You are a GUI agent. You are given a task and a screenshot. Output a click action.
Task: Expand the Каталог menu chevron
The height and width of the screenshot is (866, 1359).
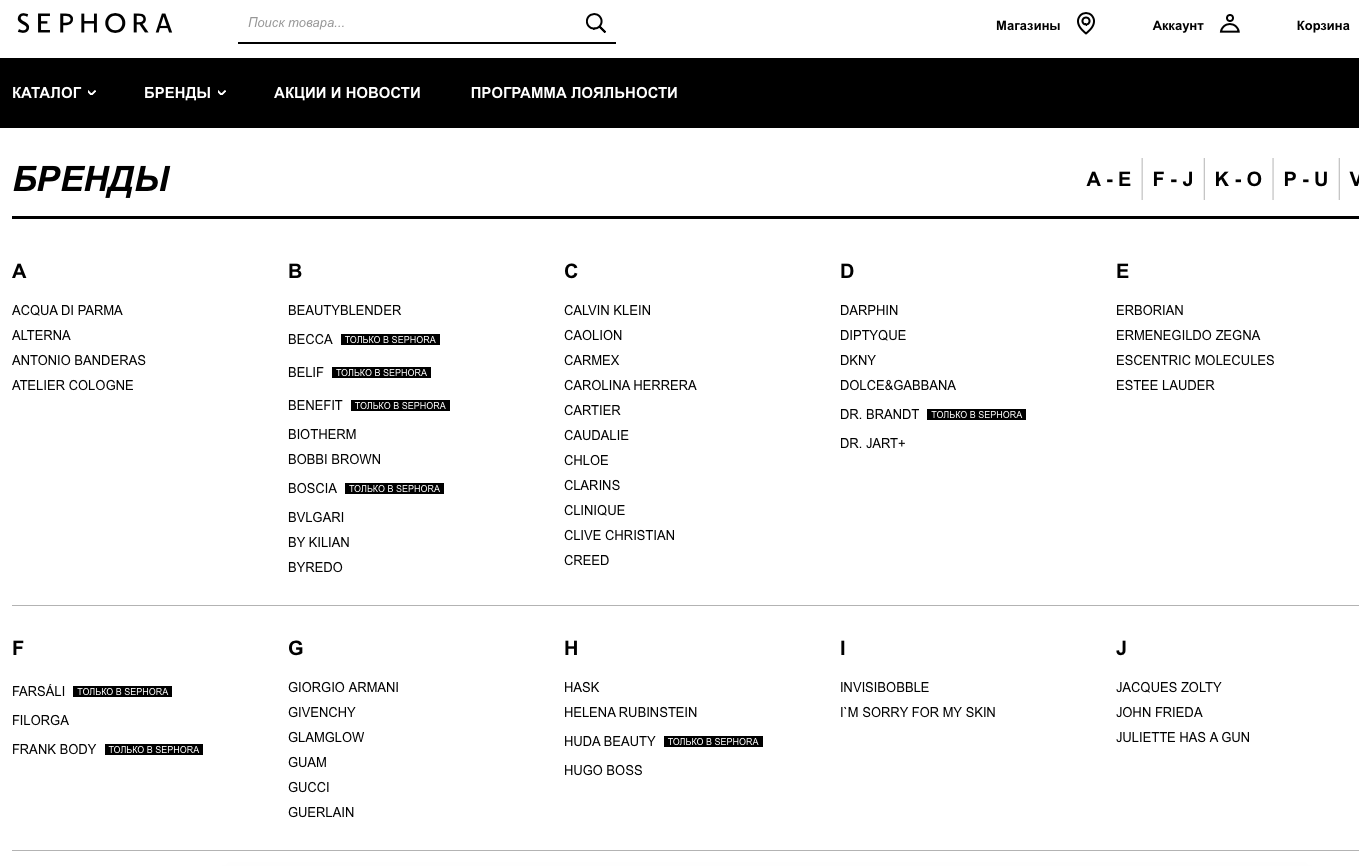(92, 93)
